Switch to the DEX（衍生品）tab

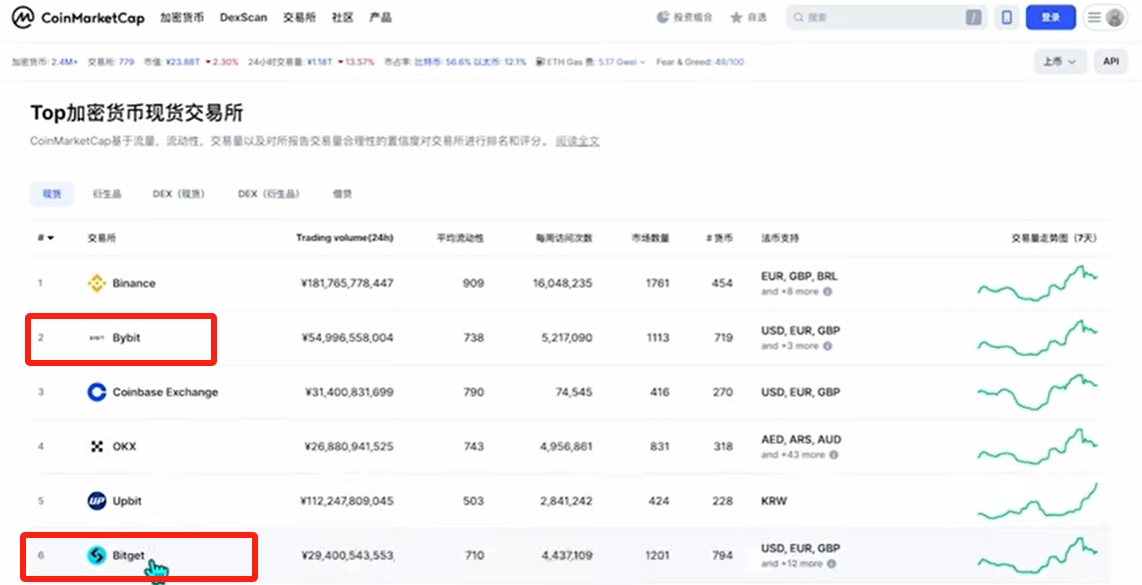pyautogui.click(x=268, y=194)
